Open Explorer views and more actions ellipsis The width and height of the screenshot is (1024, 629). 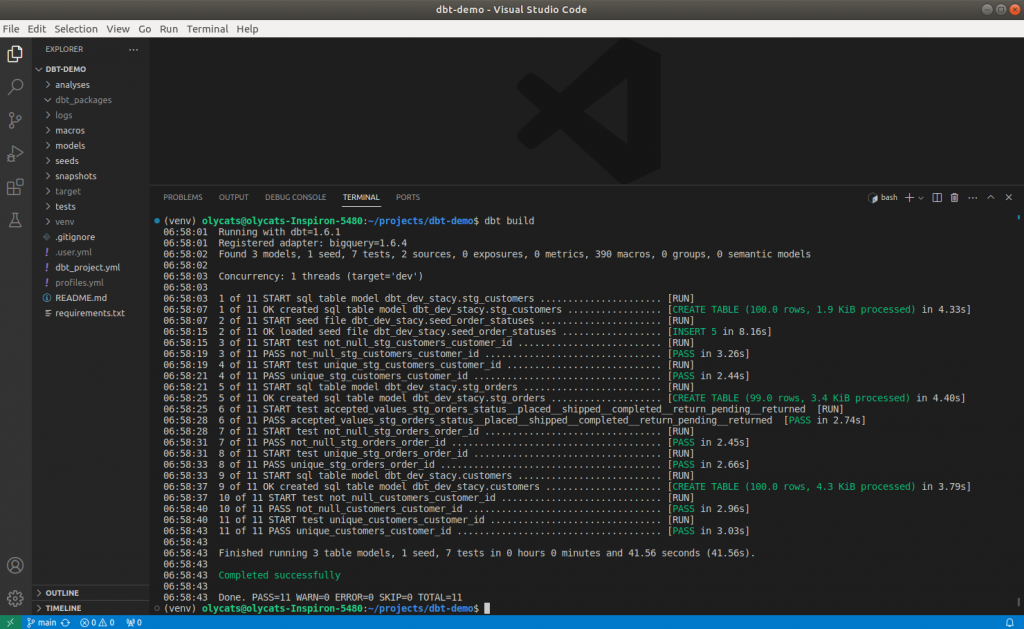click(133, 50)
